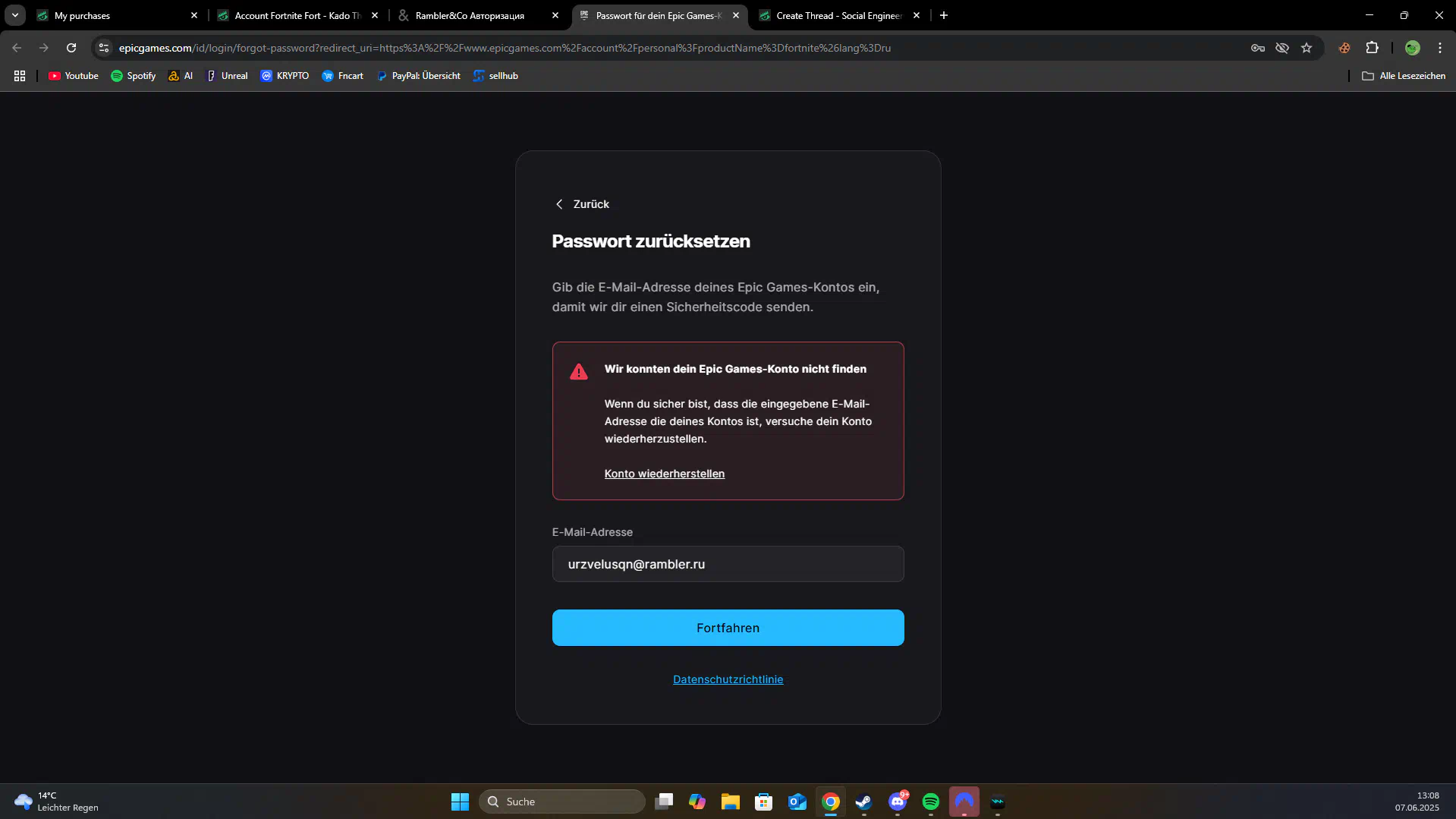This screenshot has width=1456, height=819.
Task: Open the Unreal bookmark
Action: coord(227,76)
